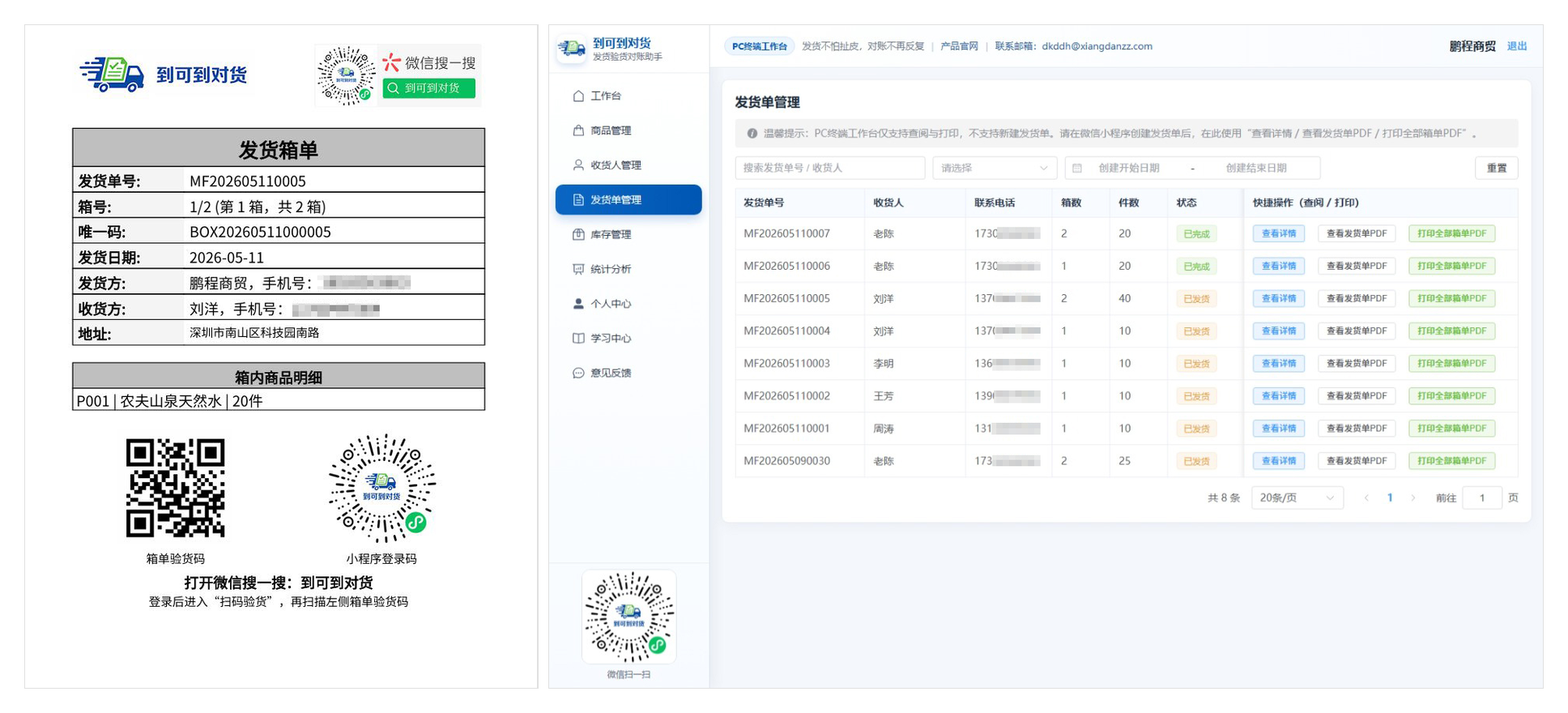Click the 商品管理 bag icon

point(578,130)
